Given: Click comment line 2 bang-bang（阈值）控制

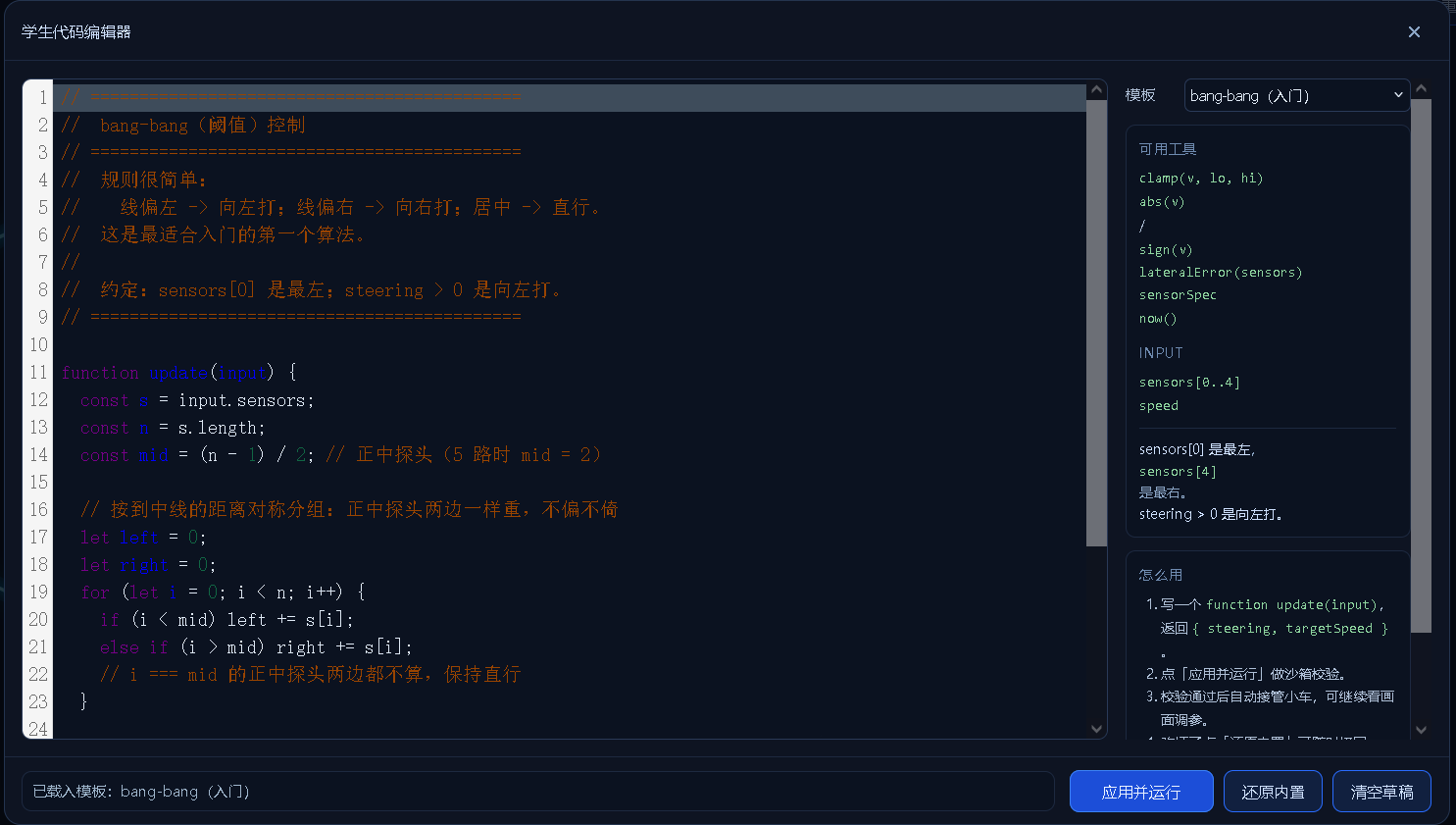Looking at the screenshot, I should click(183, 126).
